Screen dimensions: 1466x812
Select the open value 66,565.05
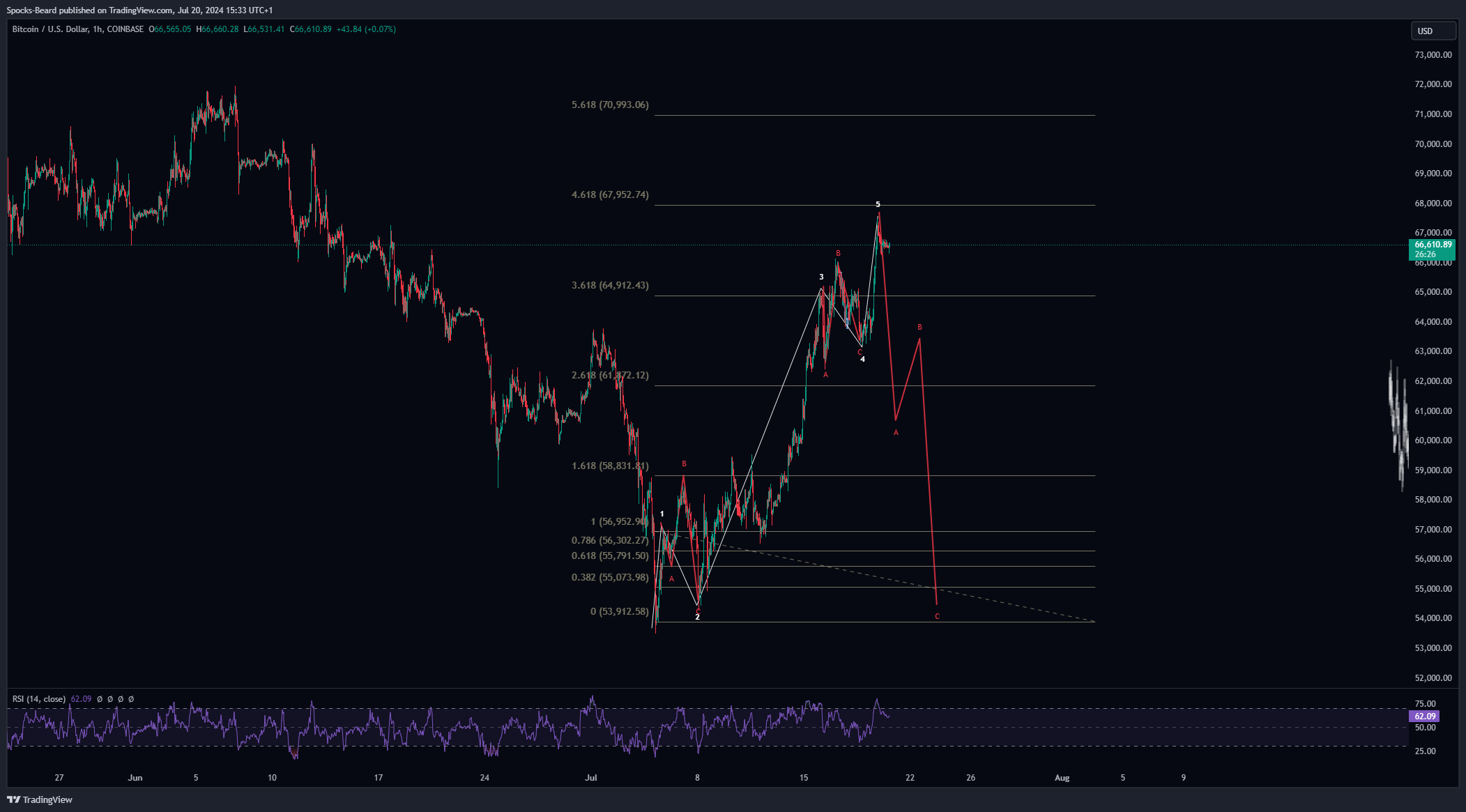tap(172, 29)
